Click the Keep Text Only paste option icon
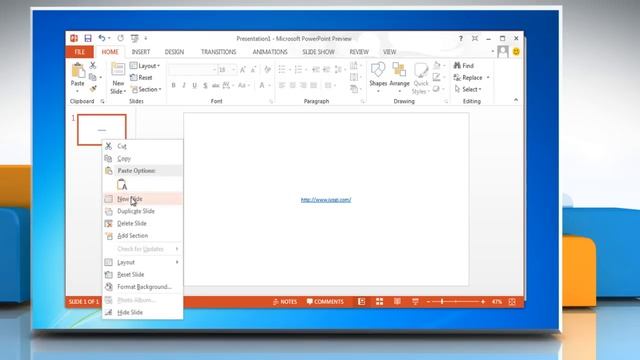This screenshot has height=360, width=640. click(x=122, y=184)
